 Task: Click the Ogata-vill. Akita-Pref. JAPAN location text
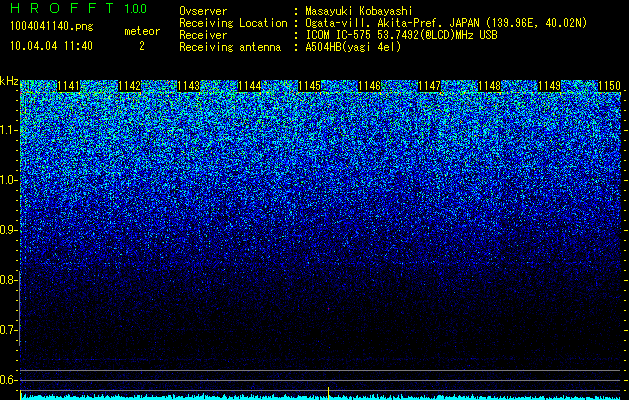[446, 23]
